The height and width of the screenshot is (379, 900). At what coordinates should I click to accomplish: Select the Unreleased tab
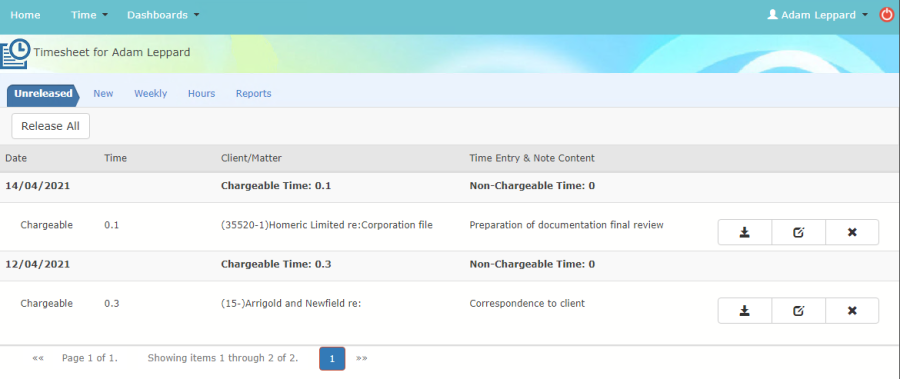coord(43,94)
